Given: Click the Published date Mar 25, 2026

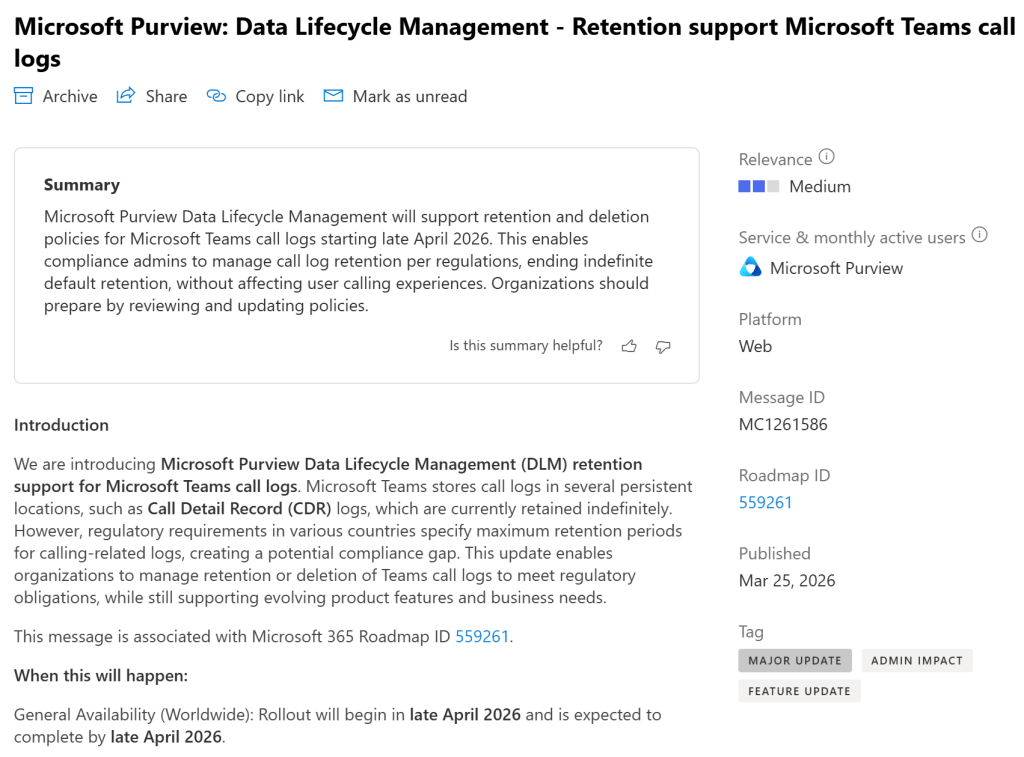Looking at the screenshot, I should pos(787,580).
